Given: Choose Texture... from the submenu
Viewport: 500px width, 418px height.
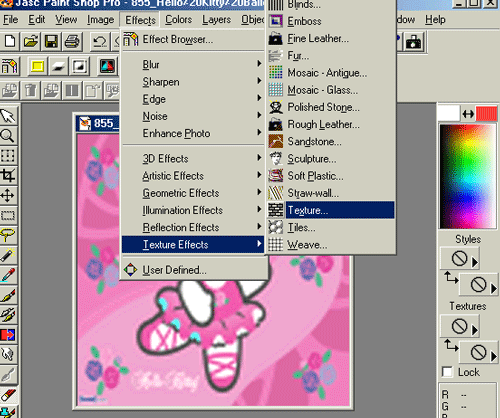Looking at the screenshot, I should point(331,210).
